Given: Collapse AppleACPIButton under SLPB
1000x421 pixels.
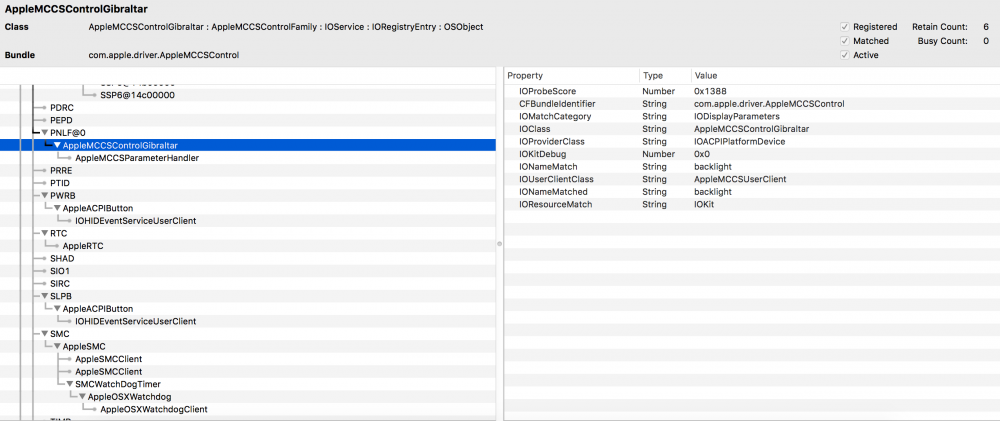Looking at the screenshot, I should click(x=57, y=309).
